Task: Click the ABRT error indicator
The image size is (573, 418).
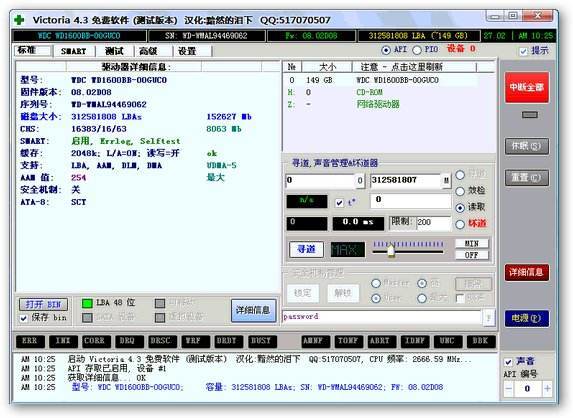Action: 382,341
